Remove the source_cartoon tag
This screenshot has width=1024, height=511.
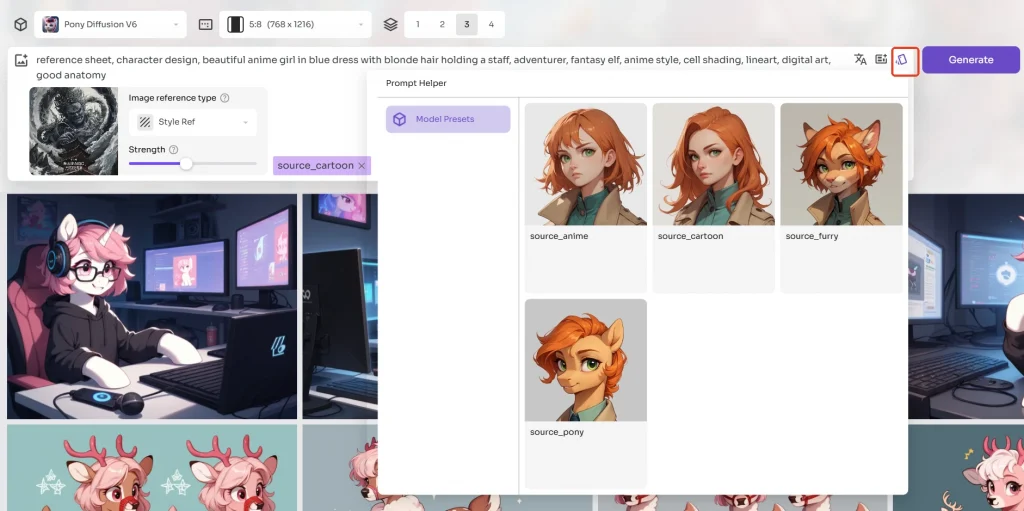point(361,166)
